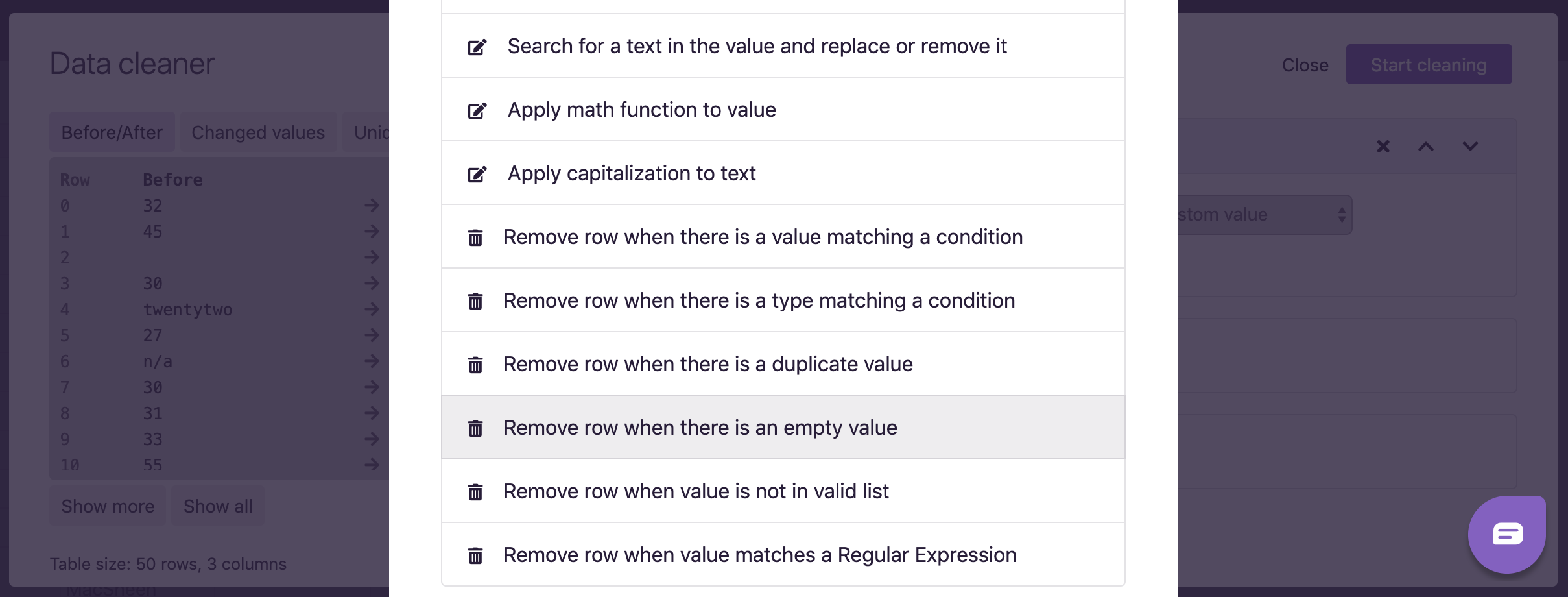Click the Show more button
This screenshot has width=1568, height=597.
108,506
